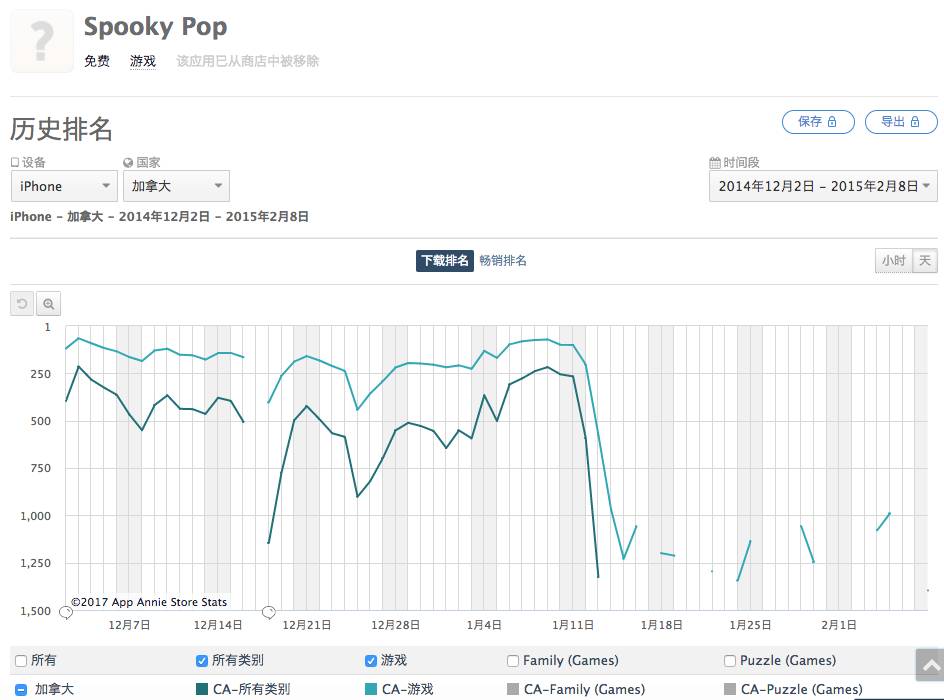Uncheck the 游戏 checkbox
Screen dimensions: 944x700
point(371,661)
